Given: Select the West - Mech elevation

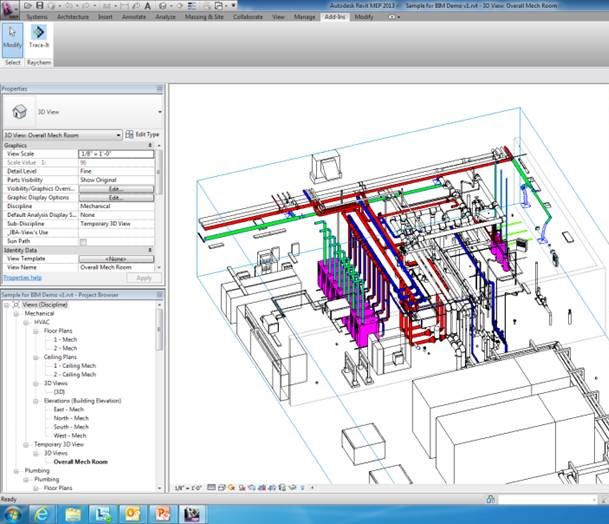Looking at the screenshot, I should tap(70, 436).
